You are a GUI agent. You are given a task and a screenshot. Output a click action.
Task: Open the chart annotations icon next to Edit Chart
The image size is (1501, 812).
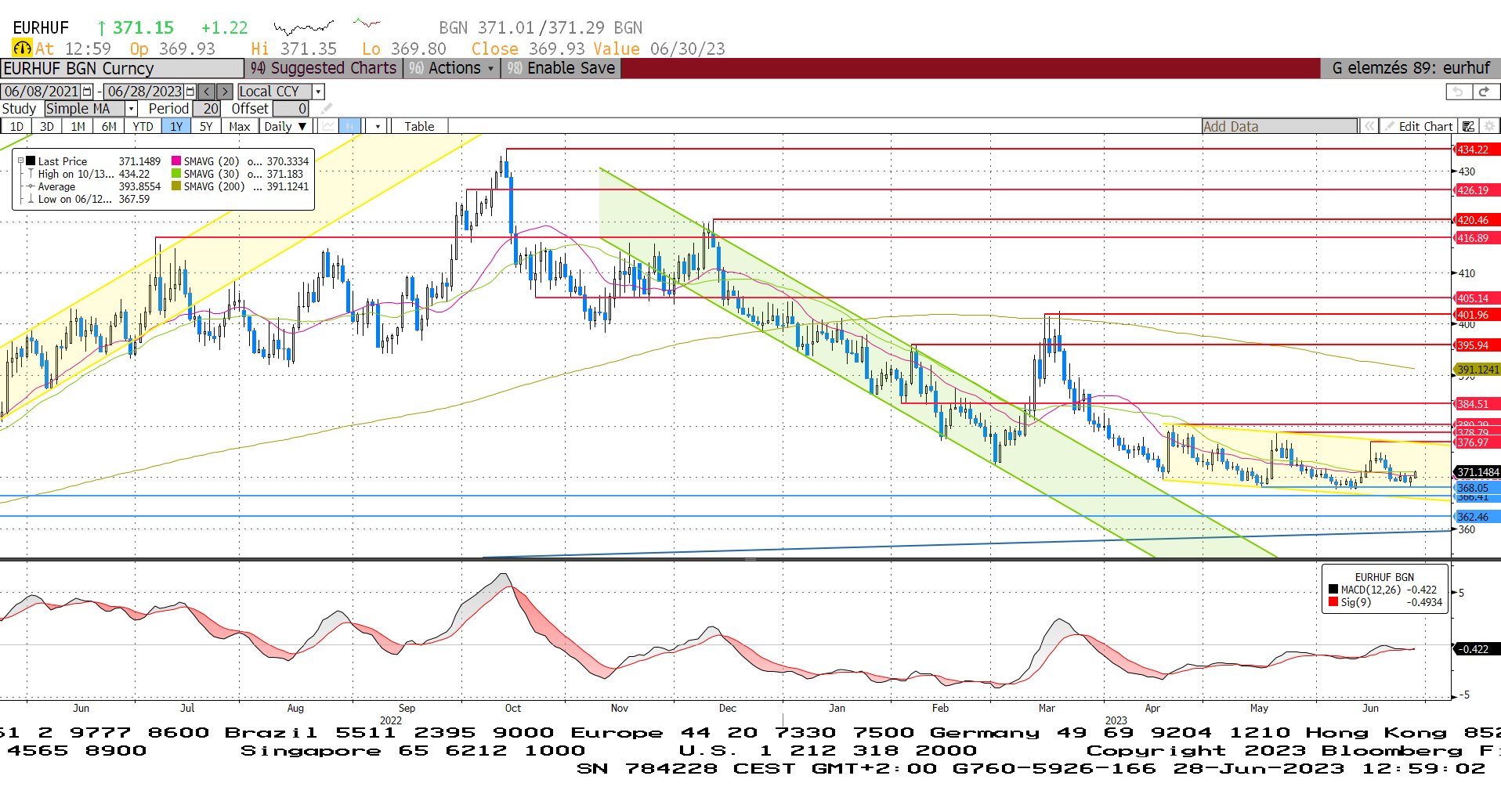1469,126
